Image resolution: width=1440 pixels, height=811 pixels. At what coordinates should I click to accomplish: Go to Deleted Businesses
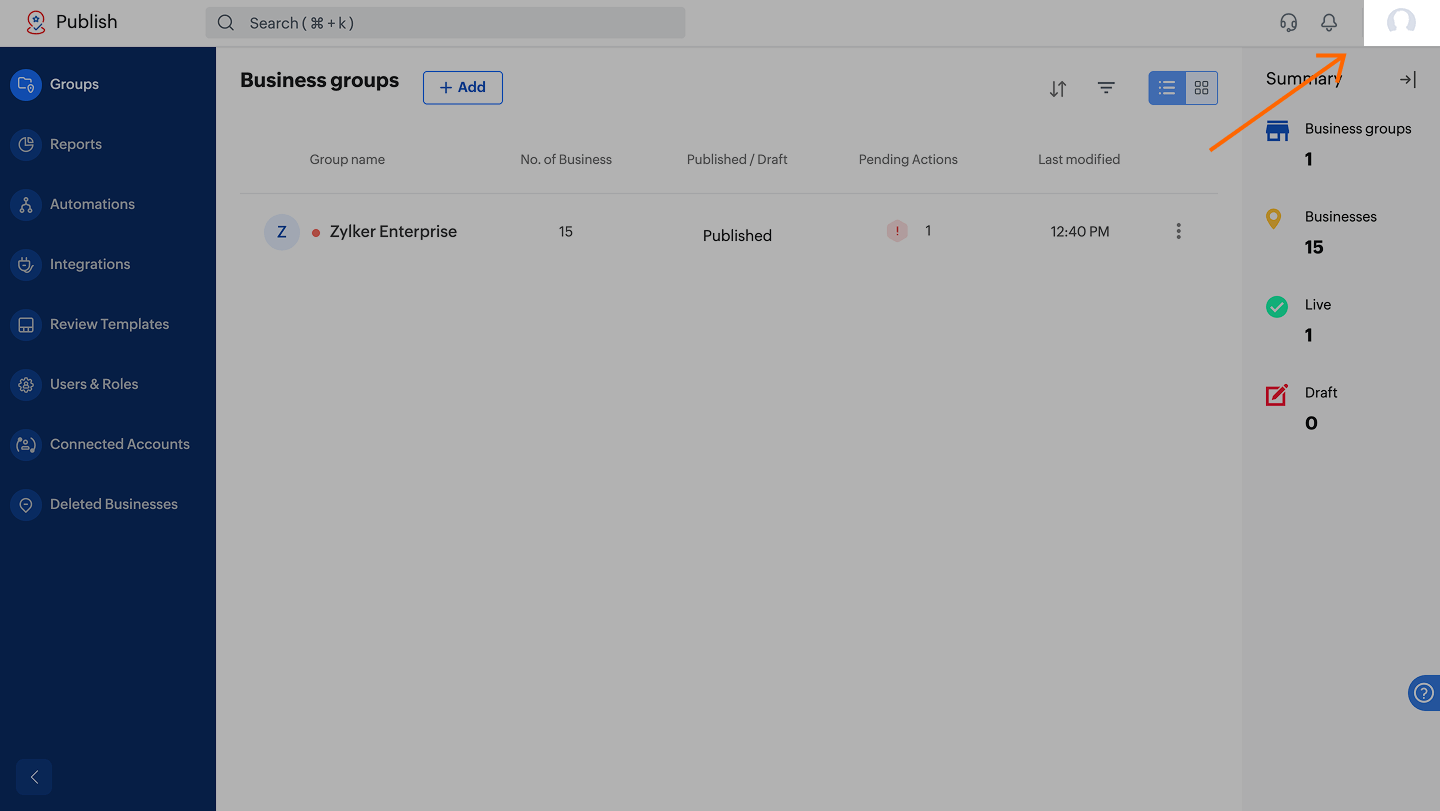click(108, 504)
